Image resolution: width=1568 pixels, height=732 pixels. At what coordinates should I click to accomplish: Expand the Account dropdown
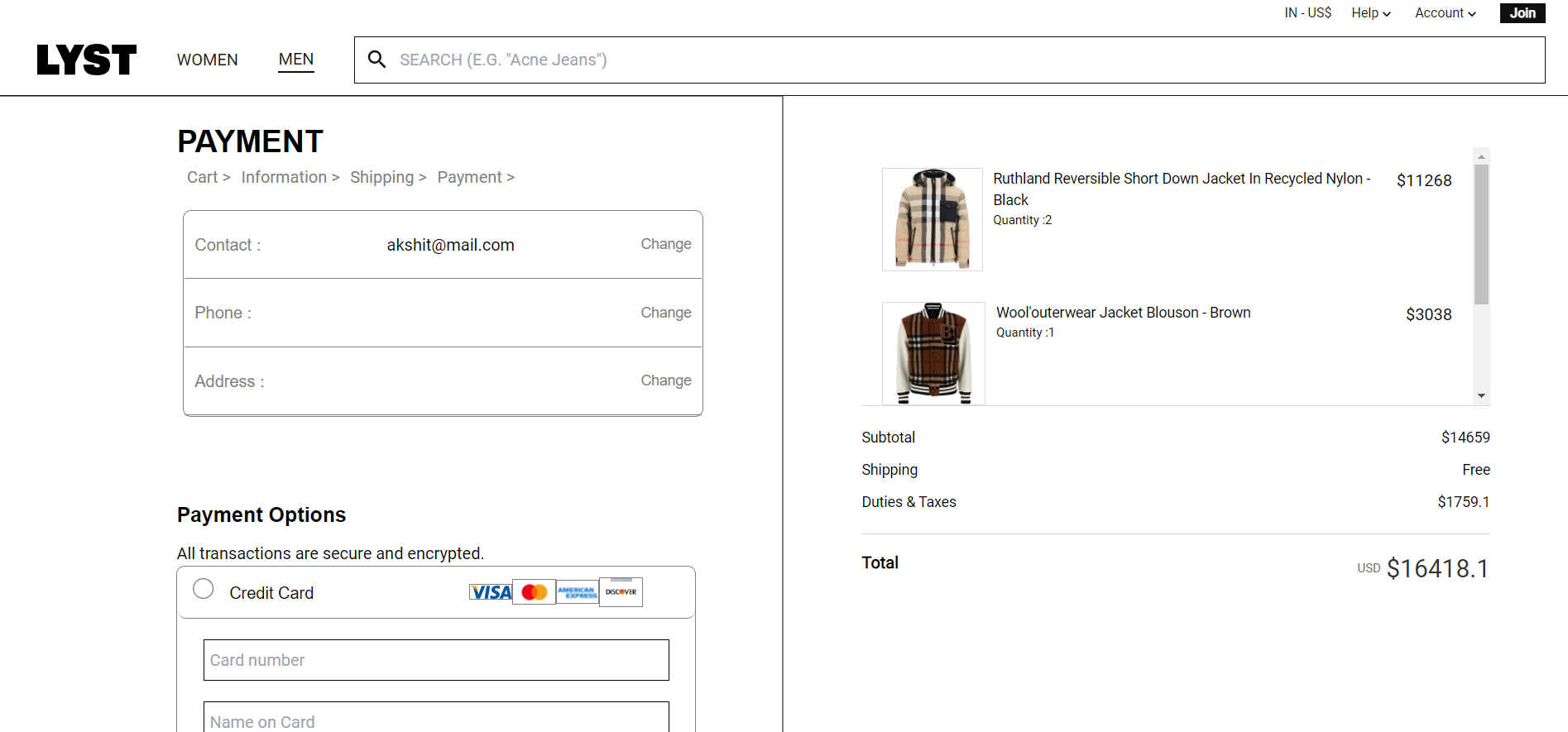(1446, 13)
